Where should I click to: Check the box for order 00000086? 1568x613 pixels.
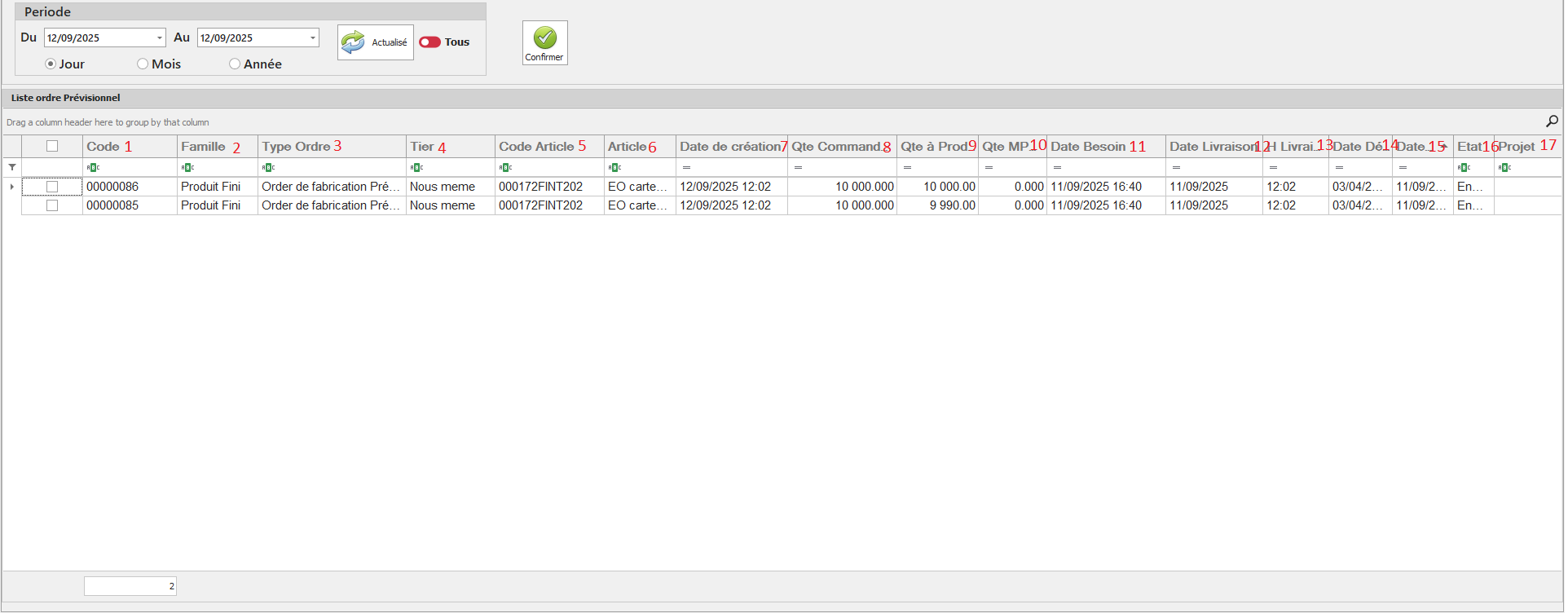[52, 187]
